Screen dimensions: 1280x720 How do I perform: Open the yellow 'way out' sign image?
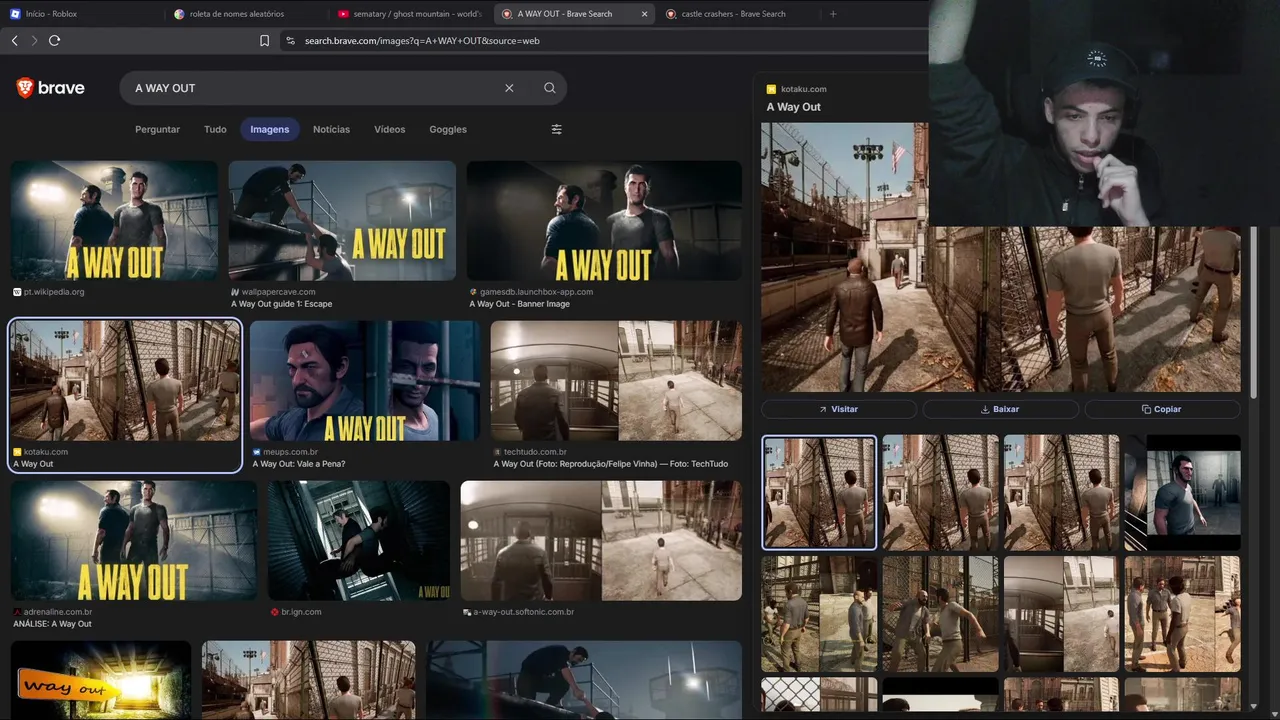101,680
